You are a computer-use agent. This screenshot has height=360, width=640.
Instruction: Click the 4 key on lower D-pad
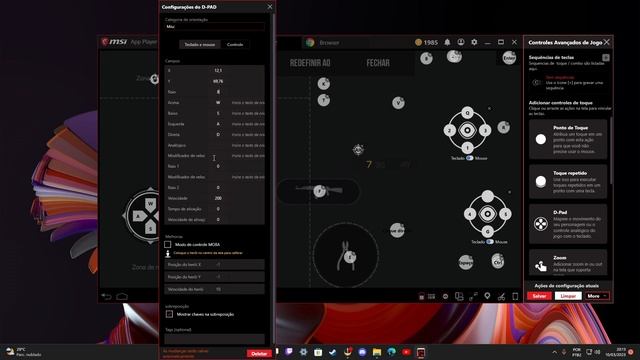click(x=470, y=214)
